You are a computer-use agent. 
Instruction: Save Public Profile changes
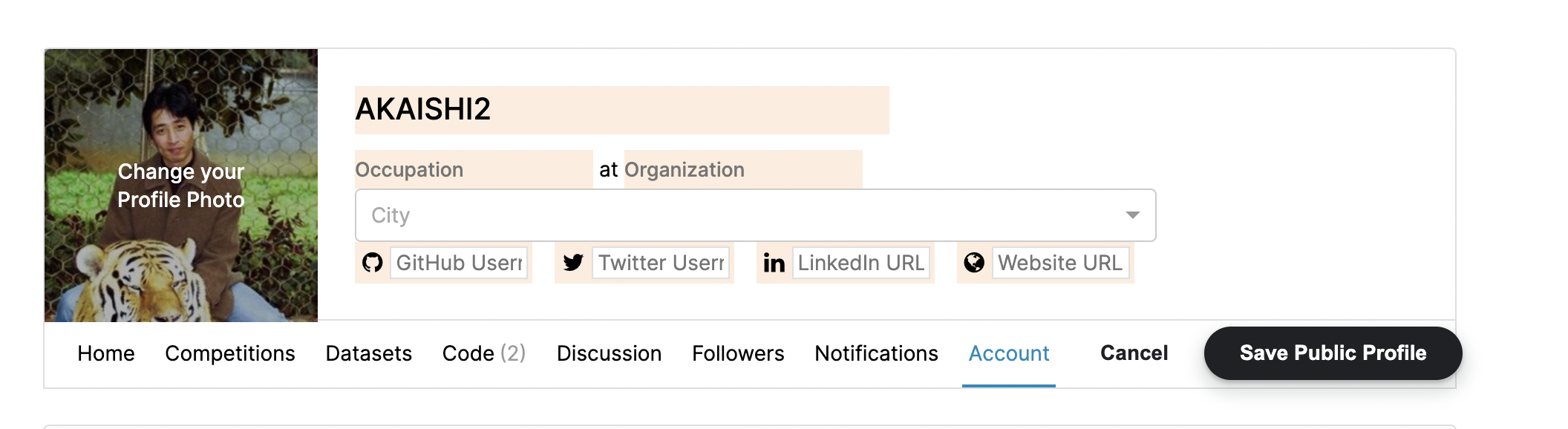click(x=1333, y=353)
